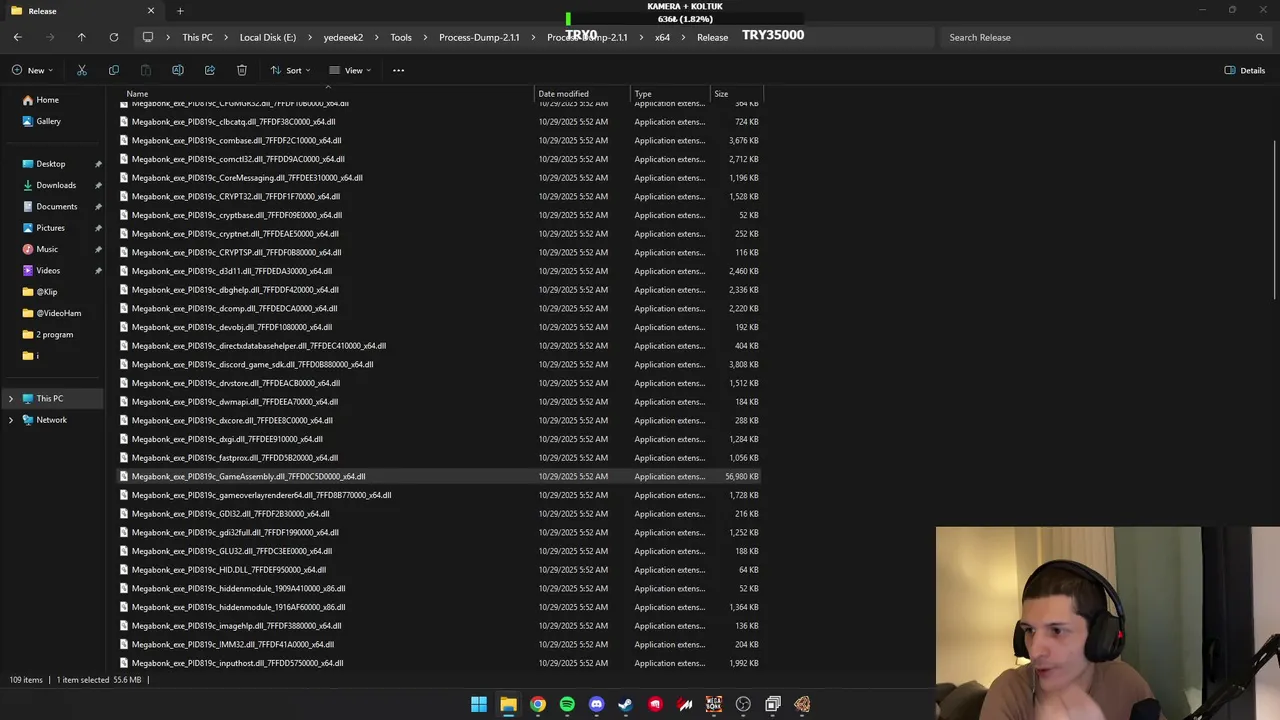Select the hiddenmodule_1909A410000 file
Screen dimensions: 1280x720
439,589
